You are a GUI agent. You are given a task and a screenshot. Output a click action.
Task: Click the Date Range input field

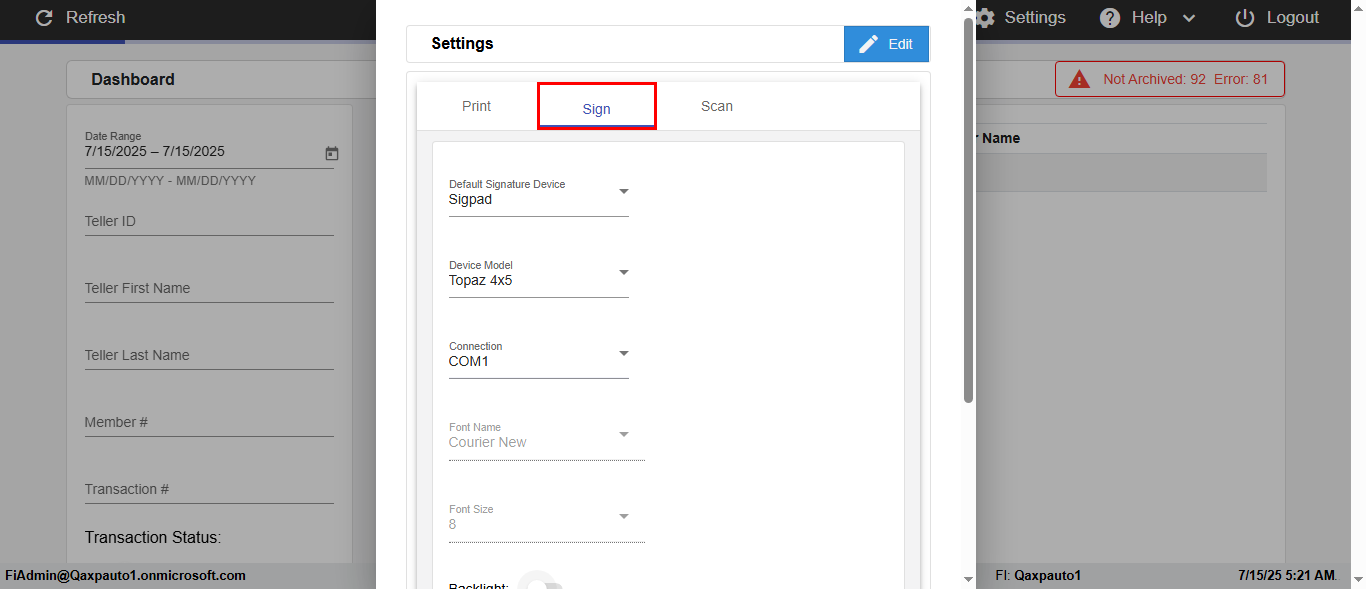[x=209, y=151]
